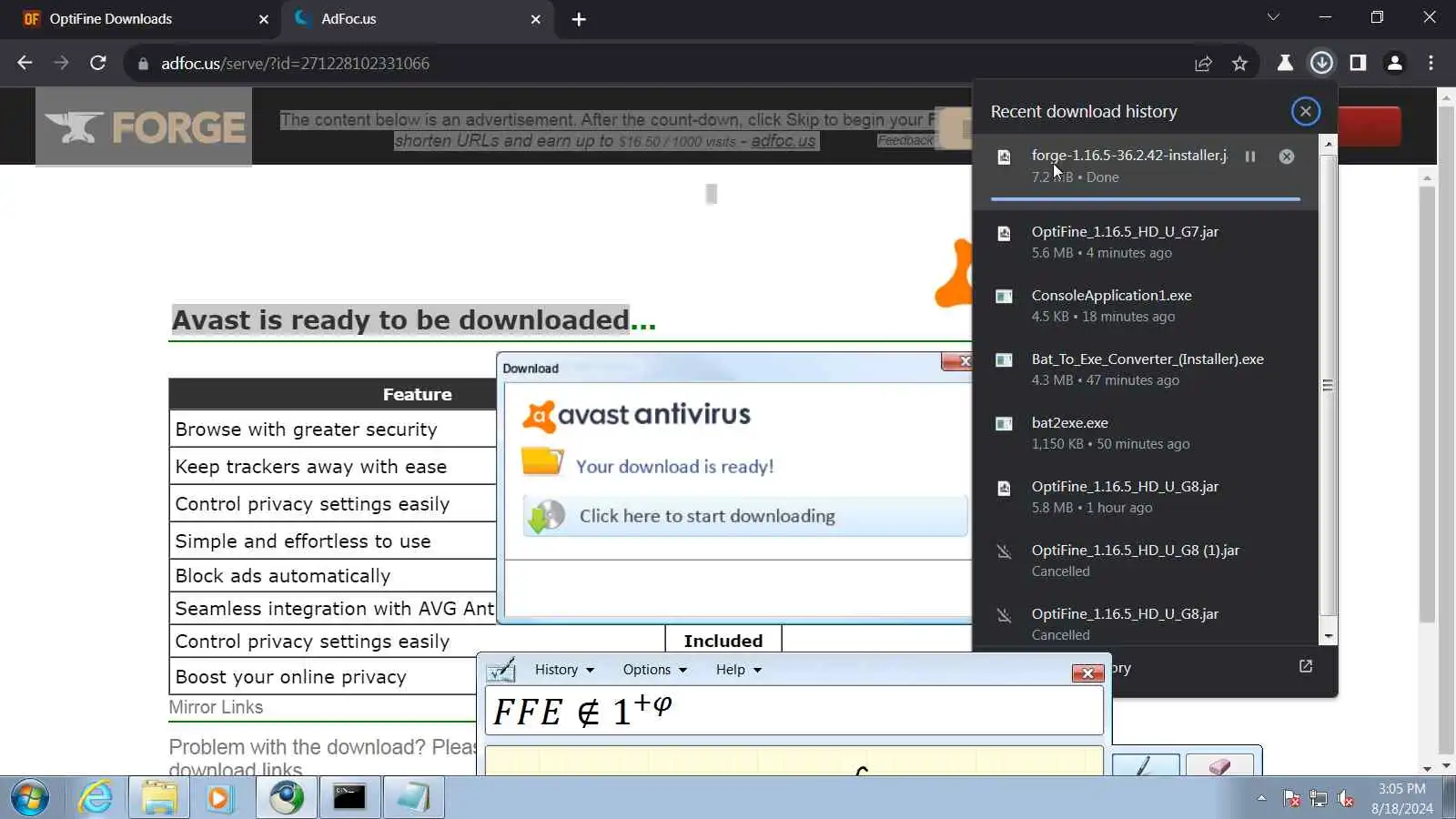
Task: Select OptiFine_1.16.5_HD_U_G8.jar downloaded 1 hour ago
Action: tap(1145, 497)
